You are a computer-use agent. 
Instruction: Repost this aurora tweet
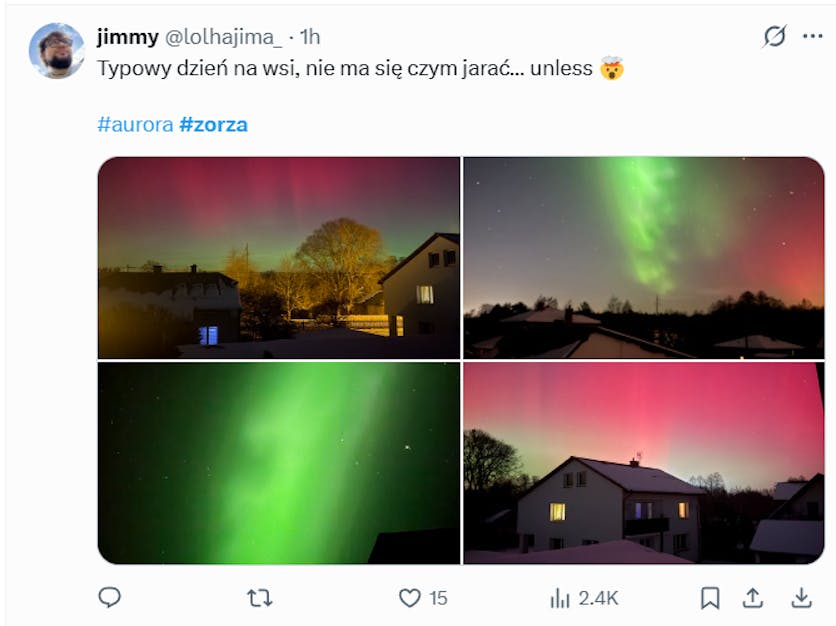point(259,598)
